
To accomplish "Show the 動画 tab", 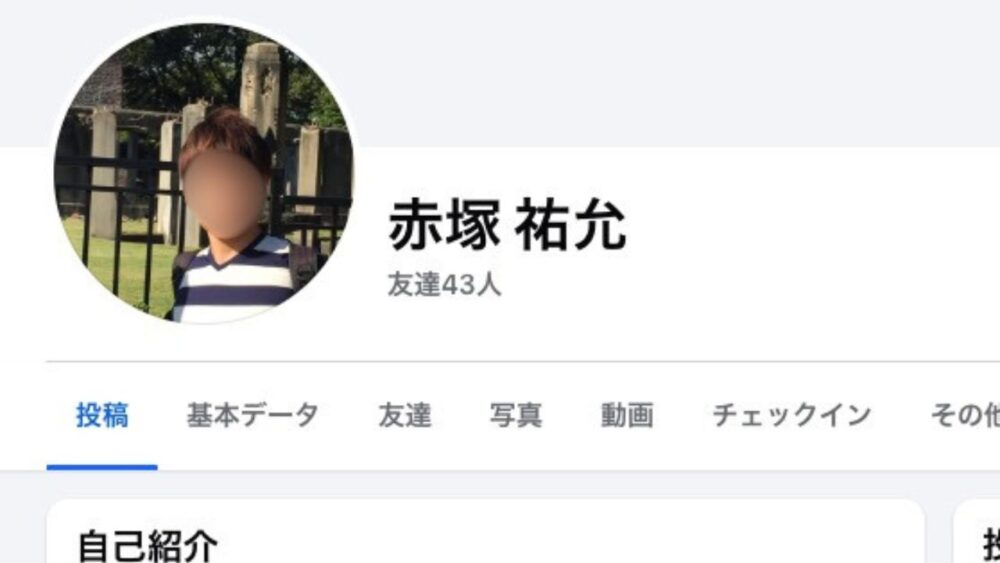I will 627,415.
